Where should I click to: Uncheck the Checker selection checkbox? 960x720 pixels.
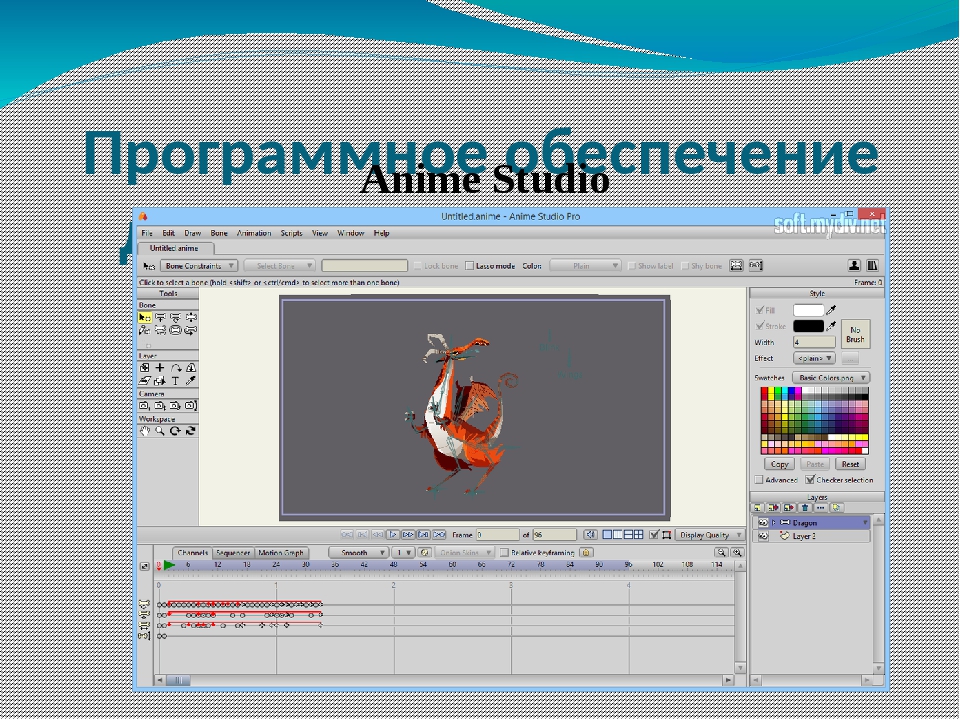pos(810,479)
